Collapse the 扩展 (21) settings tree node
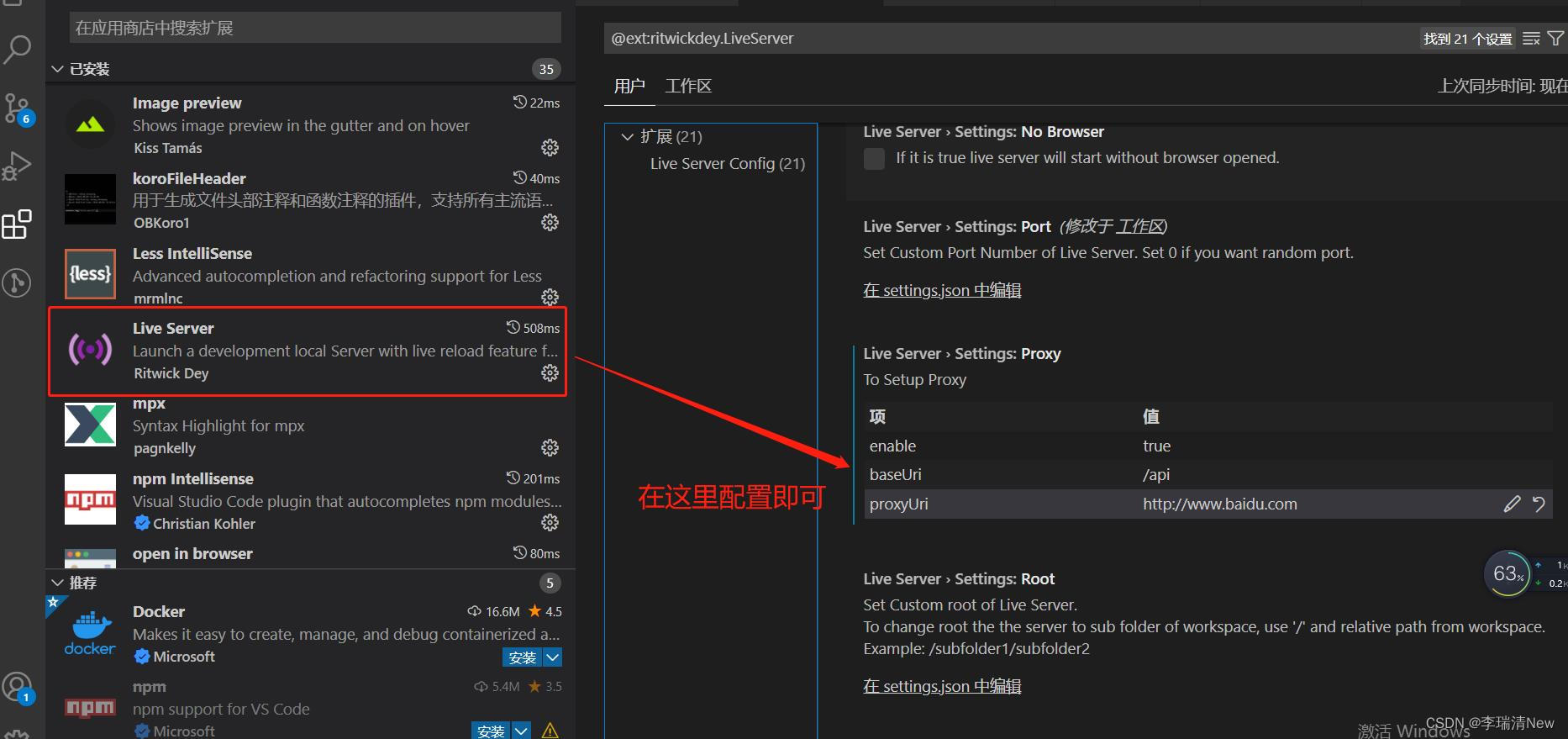Screen dimensions: 1568x739 point(627,136)
